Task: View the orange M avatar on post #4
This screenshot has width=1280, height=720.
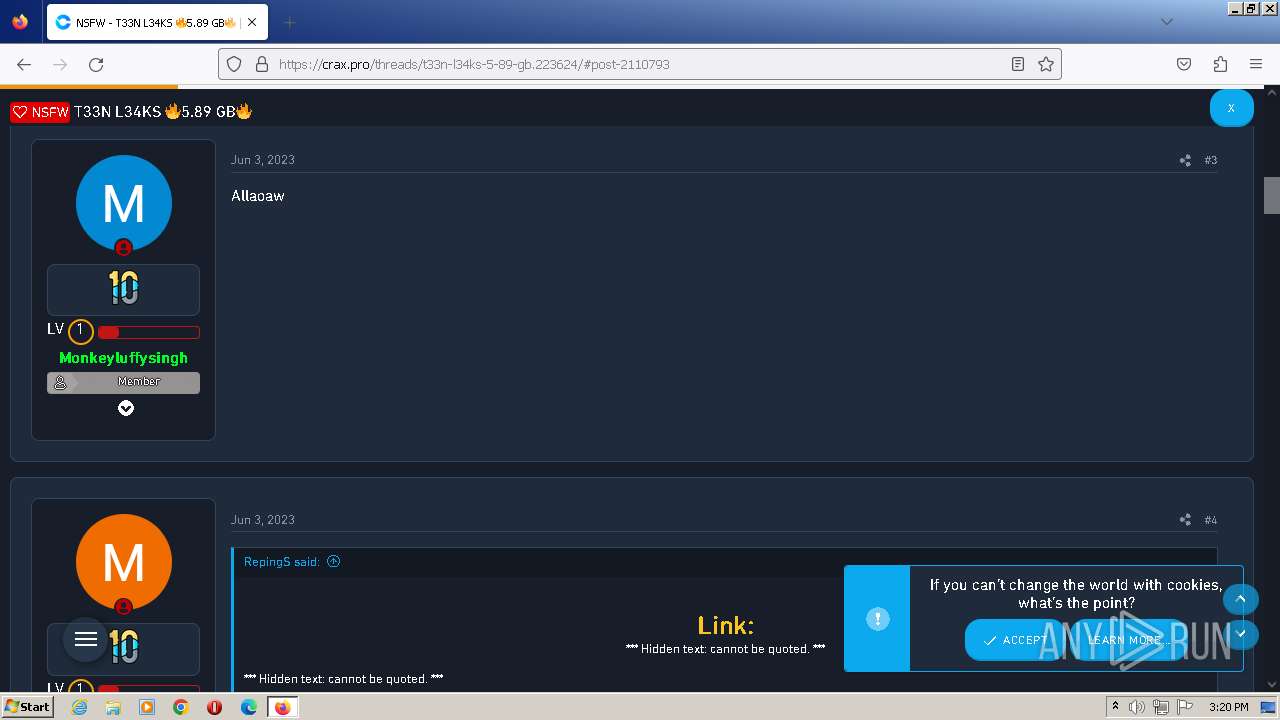Action: (124, 562)
